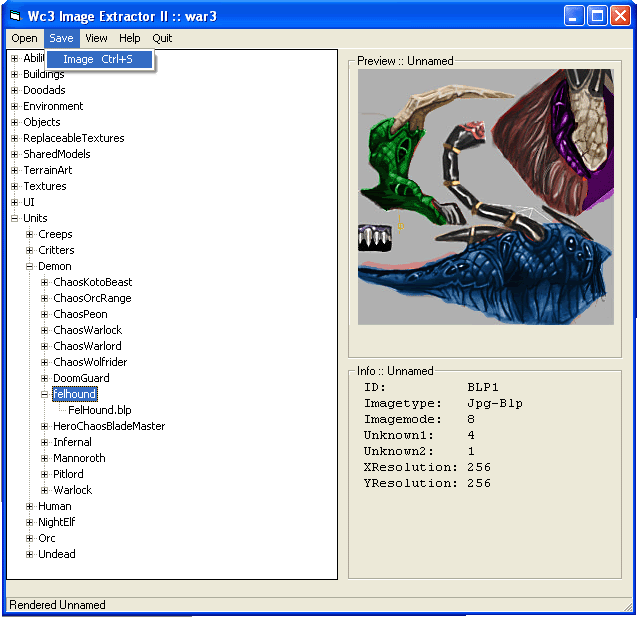The image size is (638, 618).
Task: Select the Undead tree label
Action: coord(57,555)
